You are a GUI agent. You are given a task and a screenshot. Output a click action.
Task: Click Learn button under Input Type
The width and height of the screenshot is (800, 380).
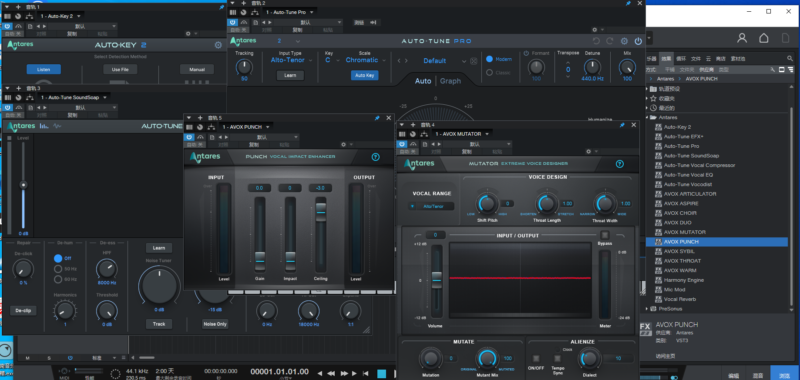click(290, 75)
